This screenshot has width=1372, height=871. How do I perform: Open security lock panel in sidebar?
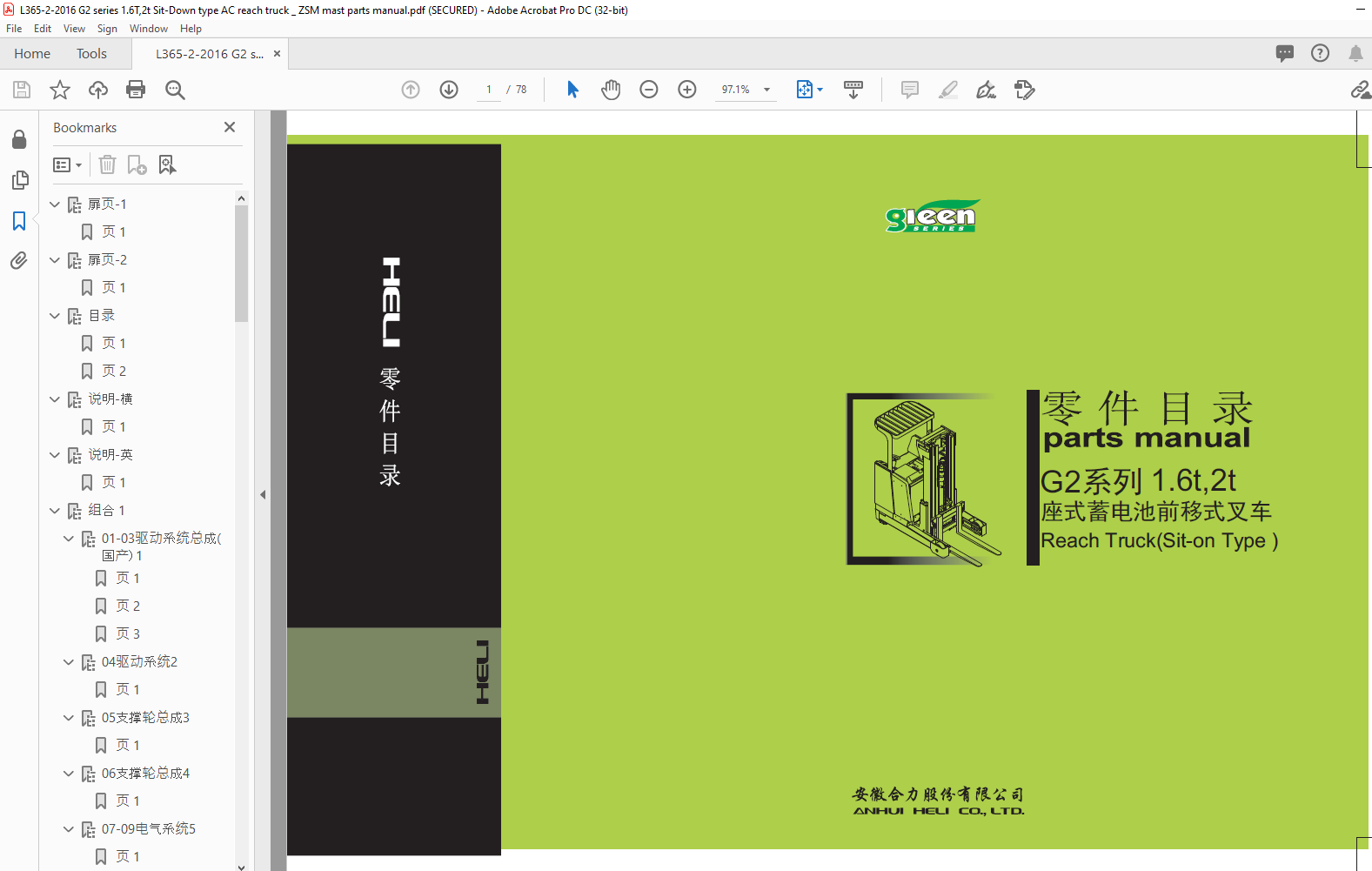coord(19,139)
